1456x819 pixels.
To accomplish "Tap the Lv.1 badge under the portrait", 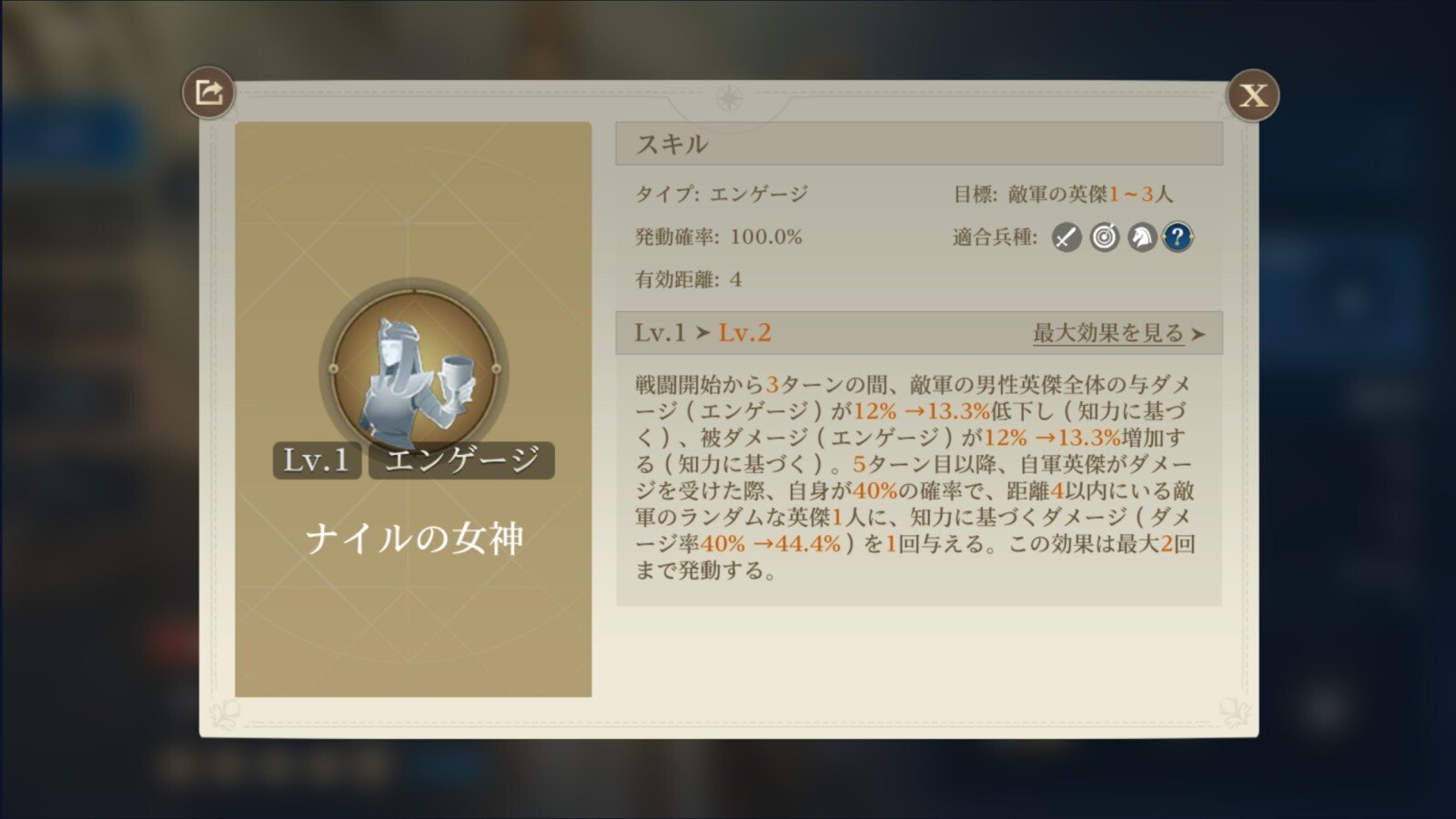I will 317,460.
